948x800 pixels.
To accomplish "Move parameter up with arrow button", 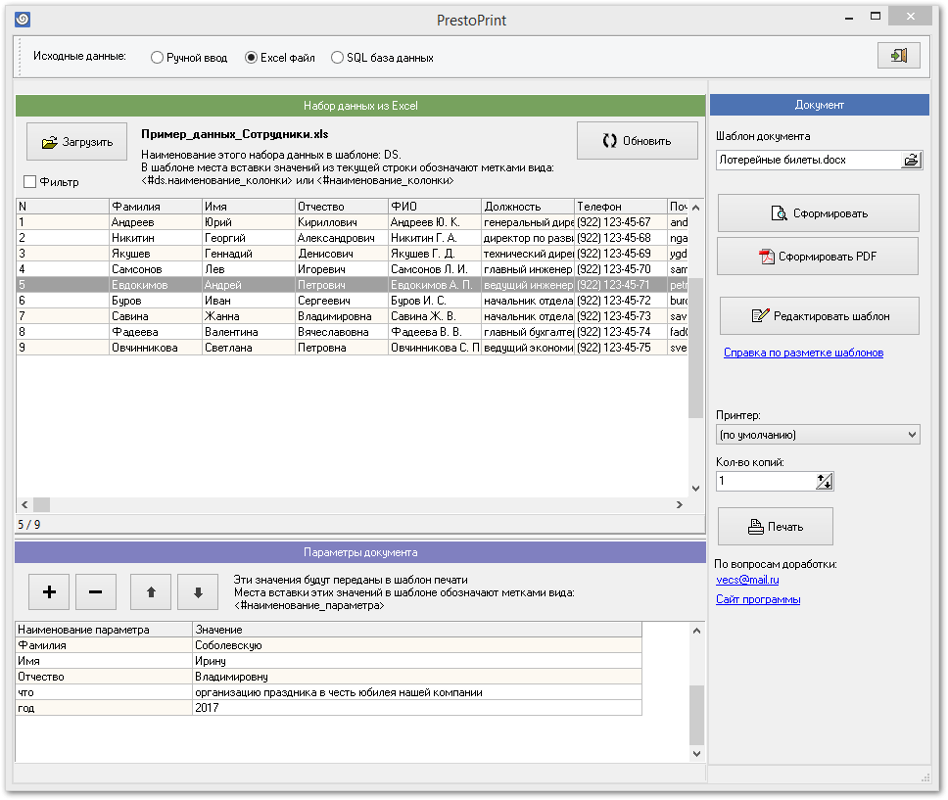I will [x=151, y=592].
